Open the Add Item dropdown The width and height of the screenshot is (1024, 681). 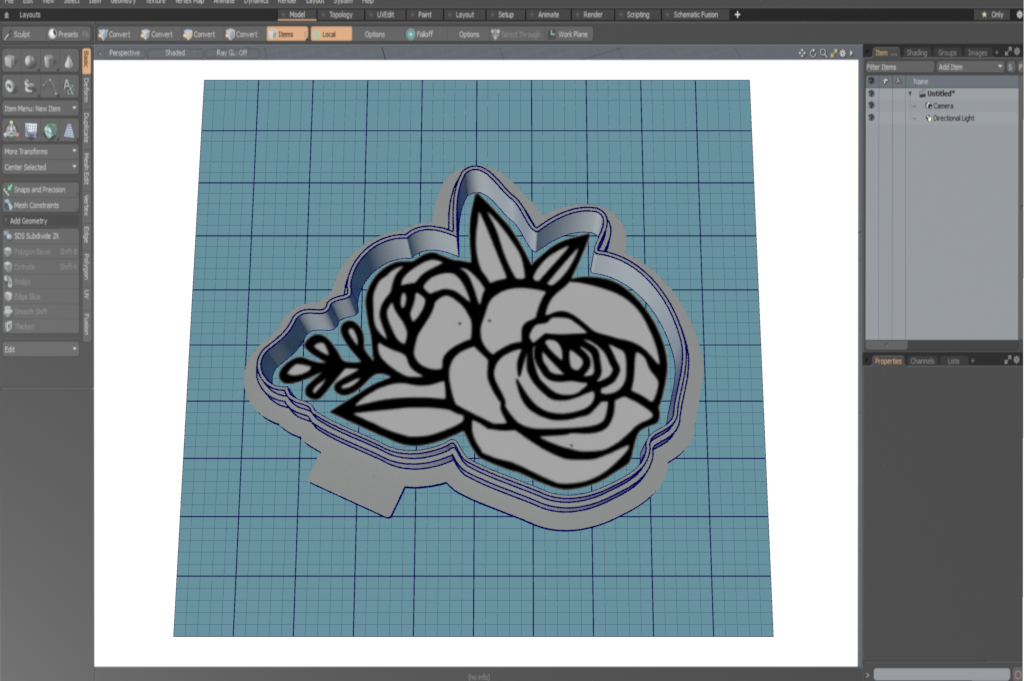tap(969, 67)
